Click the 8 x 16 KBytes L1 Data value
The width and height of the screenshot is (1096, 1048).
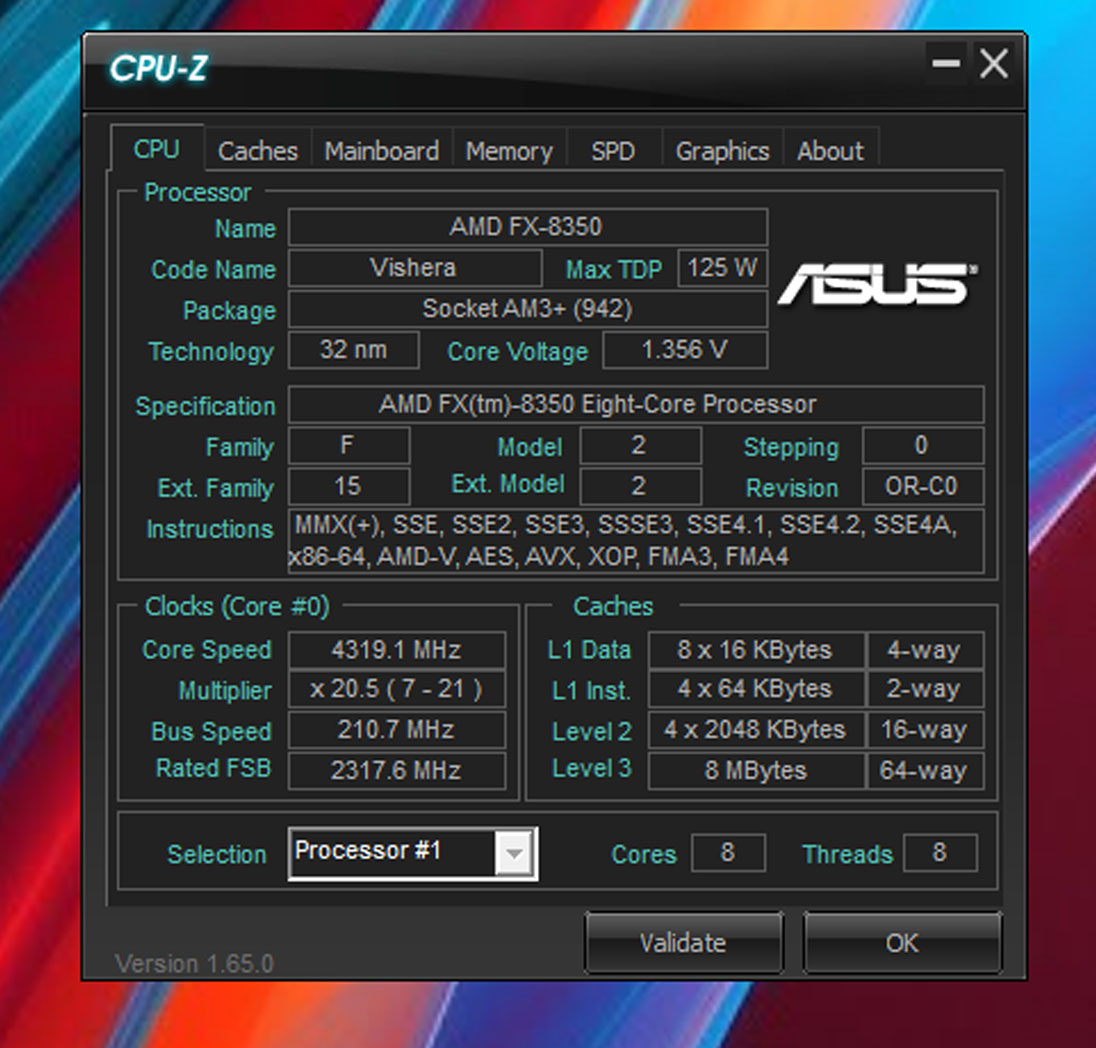pos(756,650)
